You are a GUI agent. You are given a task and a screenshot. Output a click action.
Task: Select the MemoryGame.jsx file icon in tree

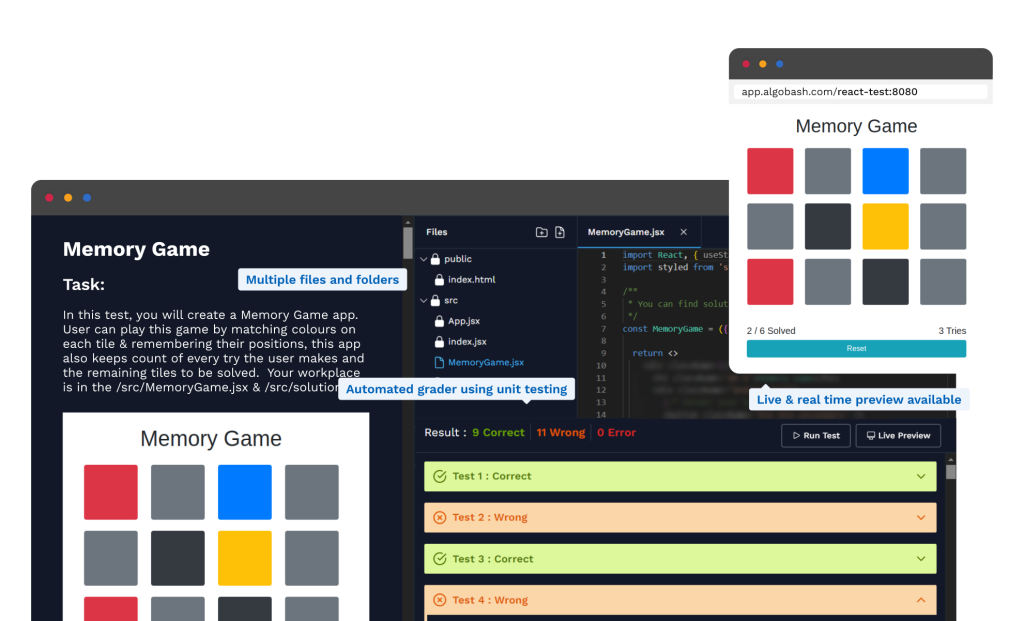pos(438,362)
